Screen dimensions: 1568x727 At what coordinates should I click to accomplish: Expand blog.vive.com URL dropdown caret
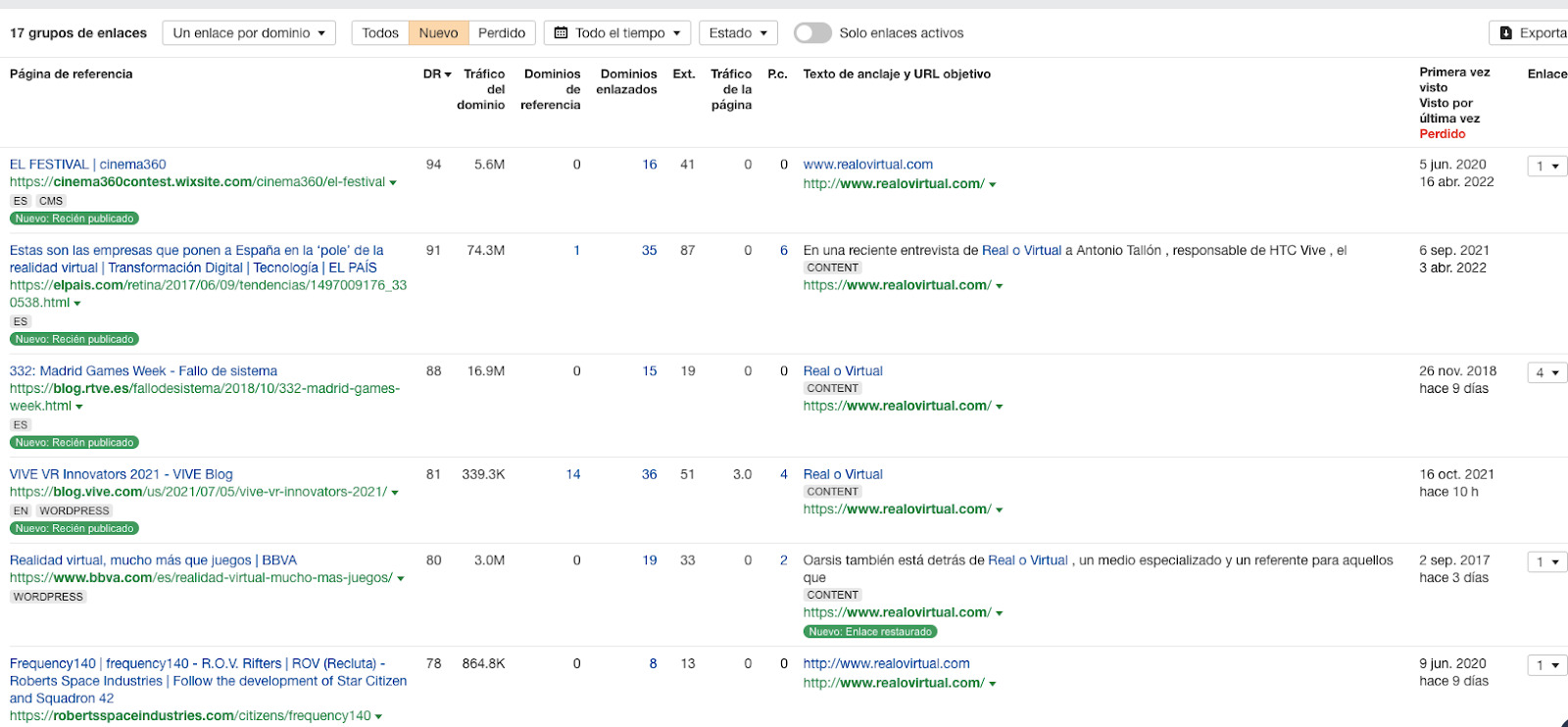395,493
